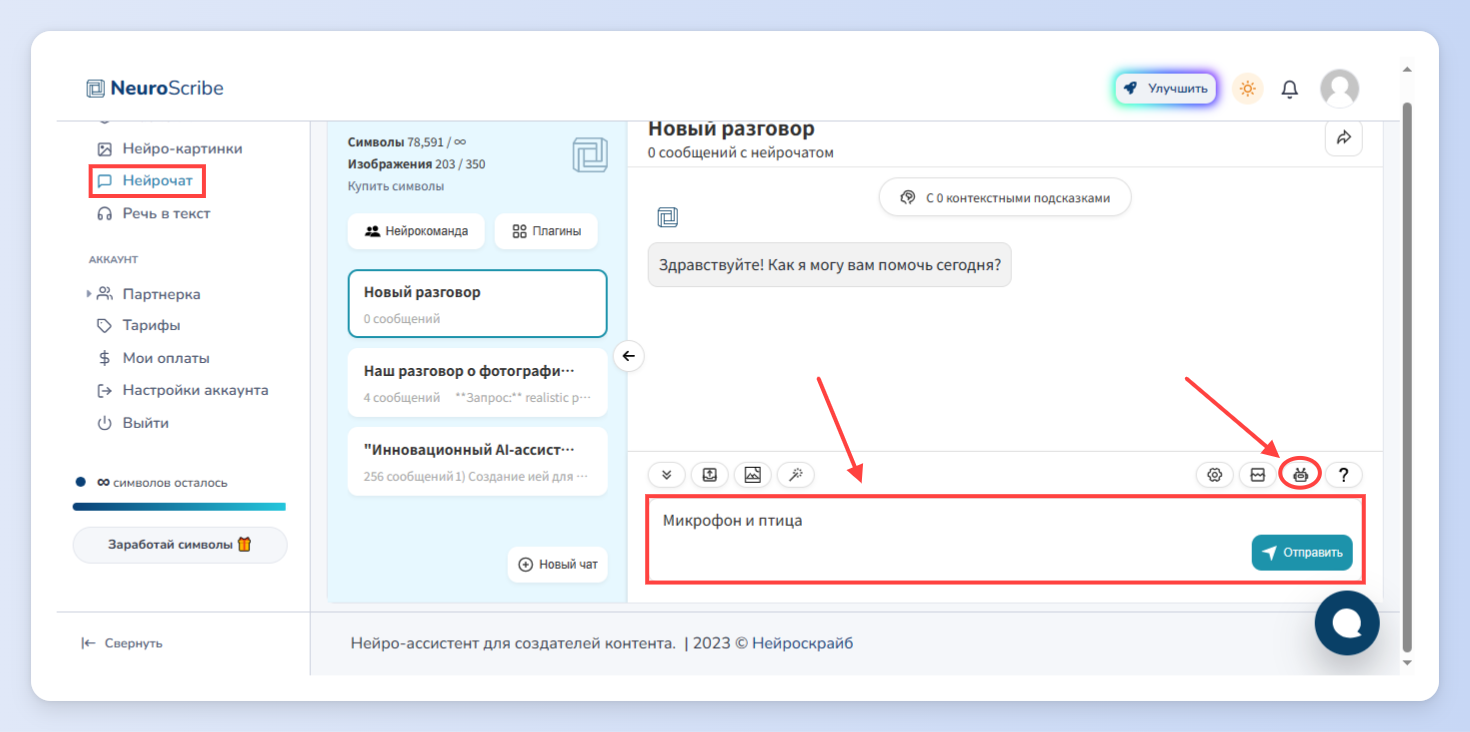1470x732 pixels.
Task: Click the share conversation arrow icon
Action: pyautogui.click(x=1344, y=137)
